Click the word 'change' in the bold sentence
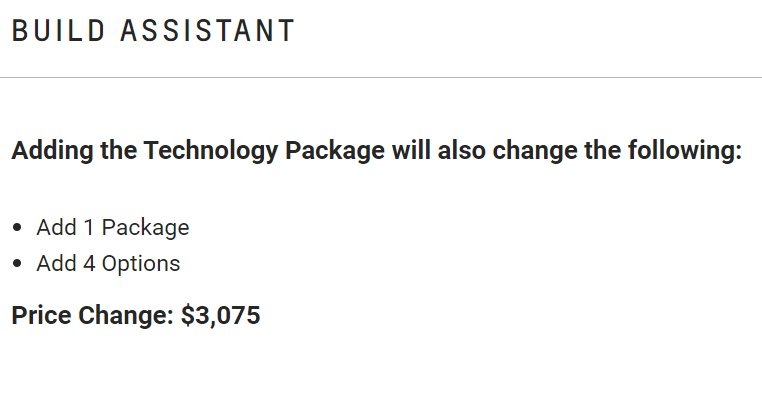Viewport: 762px width, 397px height. coord(535,151)
